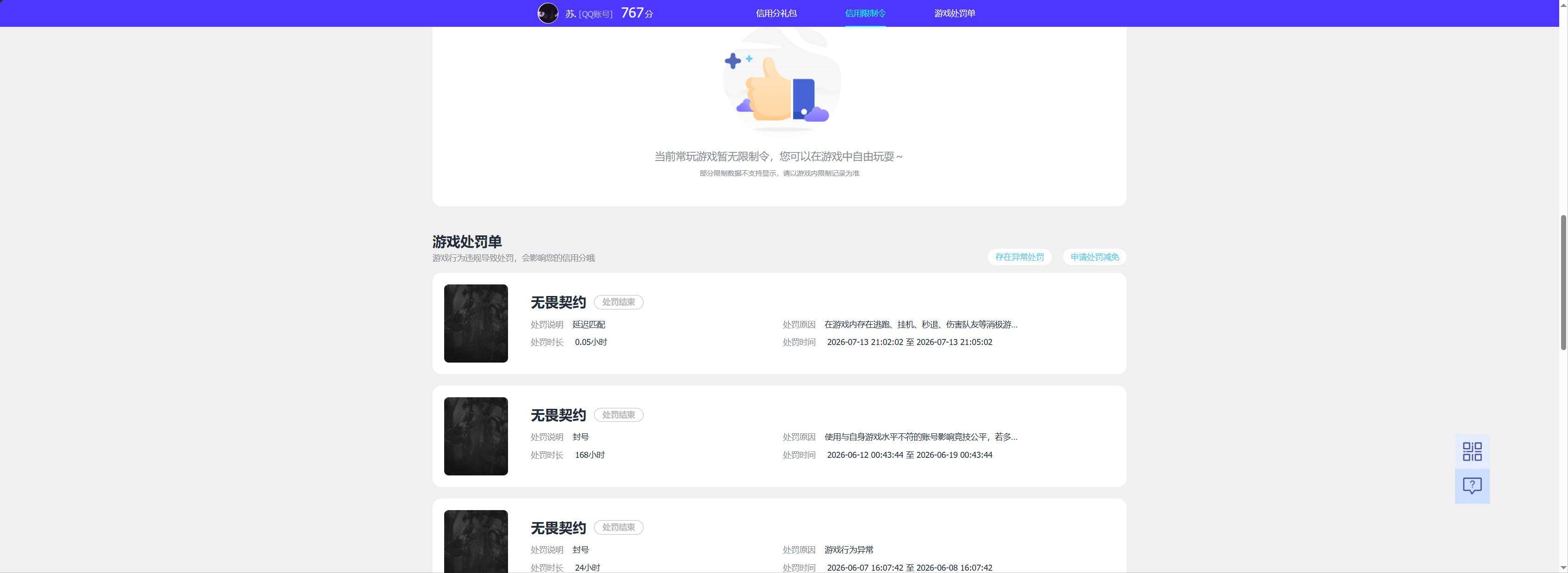Image resolution: width=1568 pixels, height=573 pixels.
Task: Click the 0.05小时 duration value
Action: coord(590,343)
